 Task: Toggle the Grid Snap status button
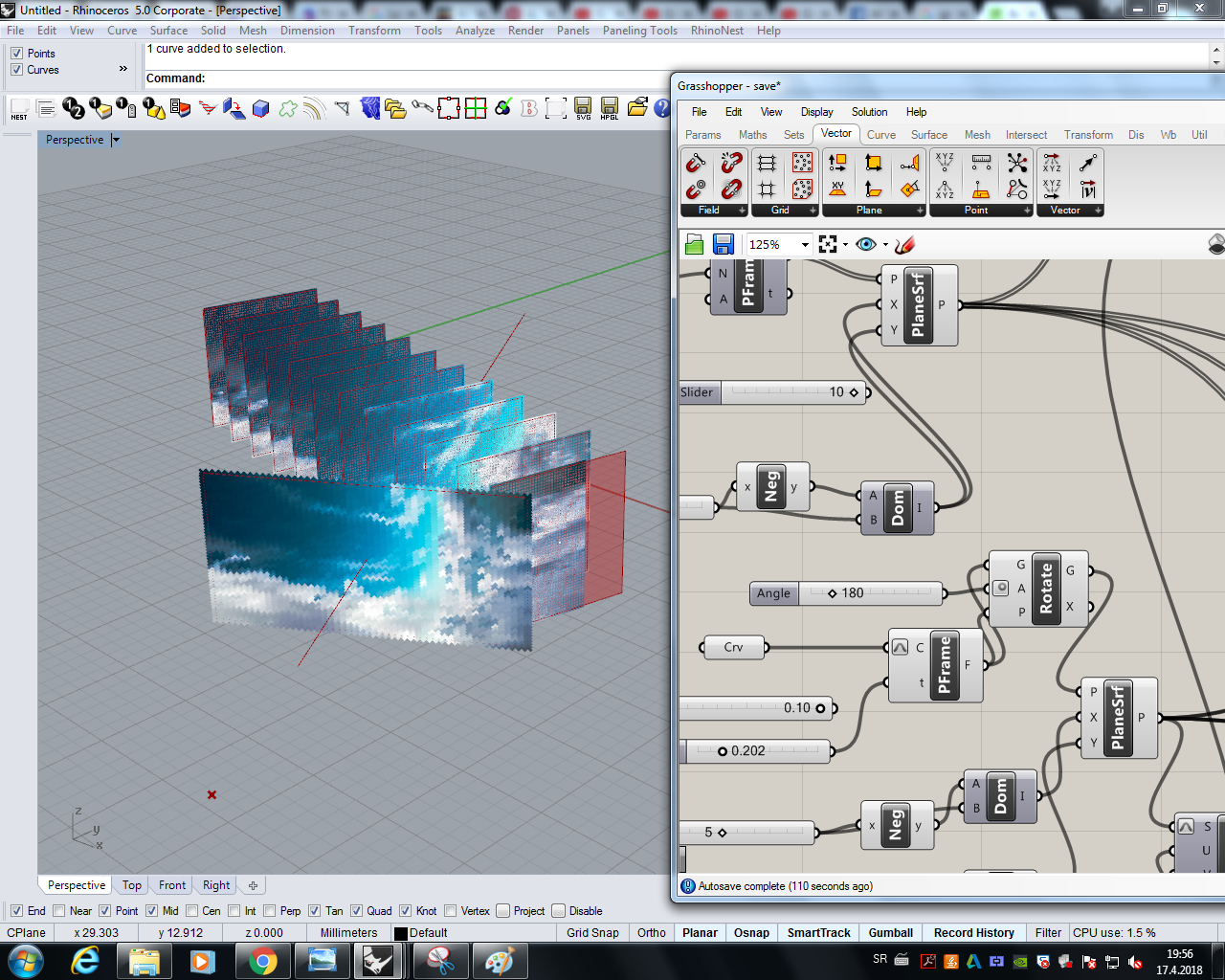pyautogui.click(x=592, y=933)
